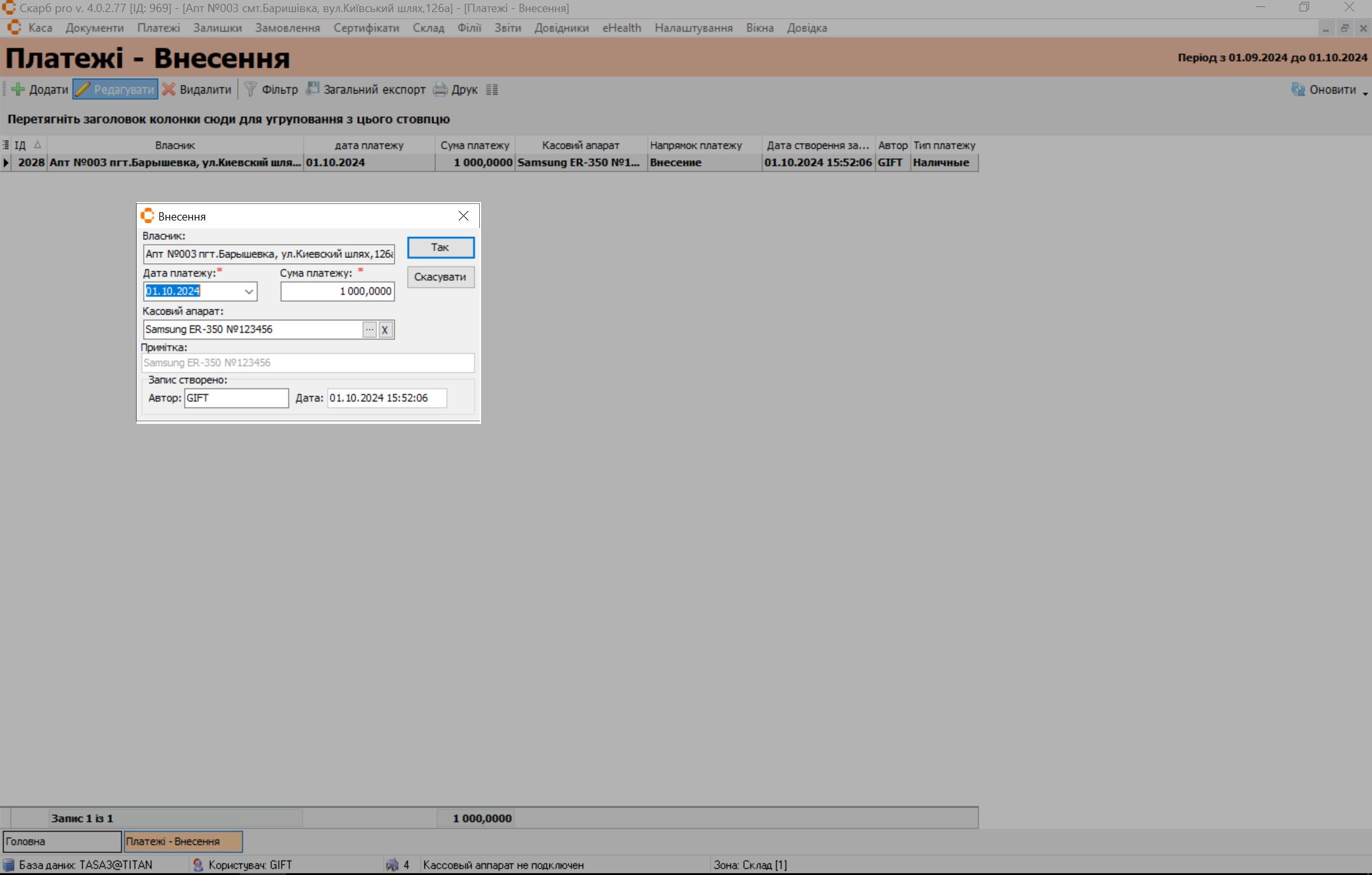Click the red X Видалити icon
The height and width of the screenshot is (875, 1372).
pyautogui.click(x=169, y=90)
